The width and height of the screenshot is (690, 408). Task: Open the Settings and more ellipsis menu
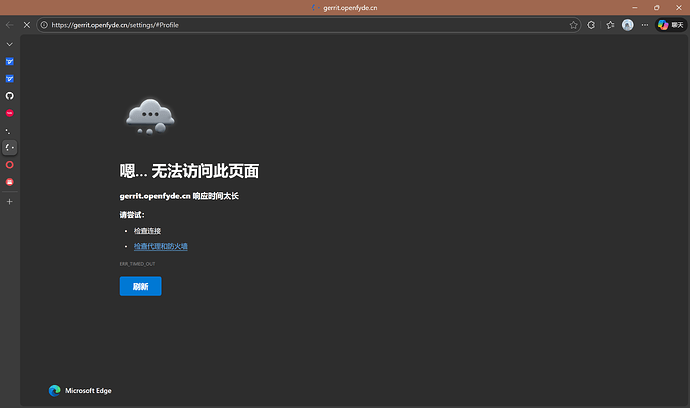(645, 25)
